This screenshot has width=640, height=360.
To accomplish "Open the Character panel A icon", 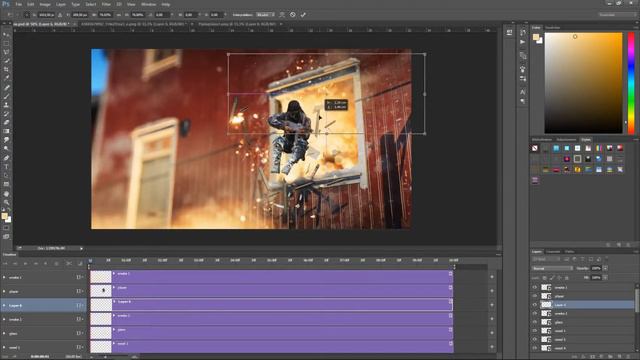I will [523, 92].
